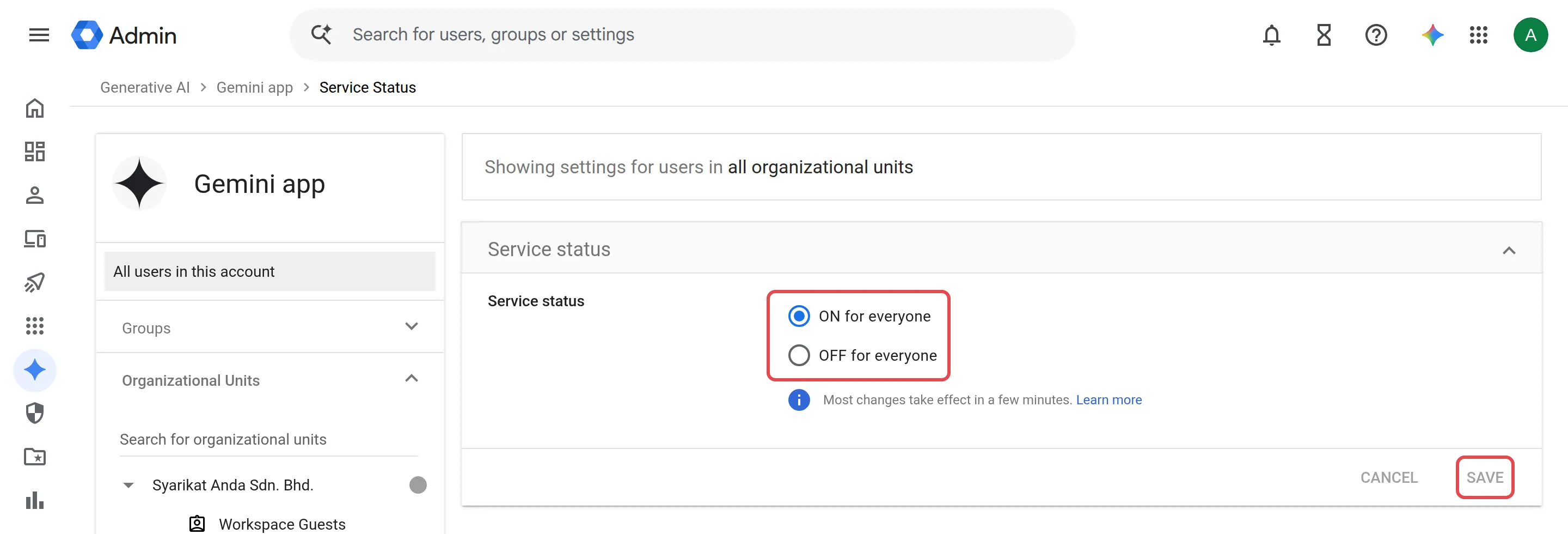Click the Google Admin logo
The width and height of the screenshot is (1568, 534).
point(124,35)
